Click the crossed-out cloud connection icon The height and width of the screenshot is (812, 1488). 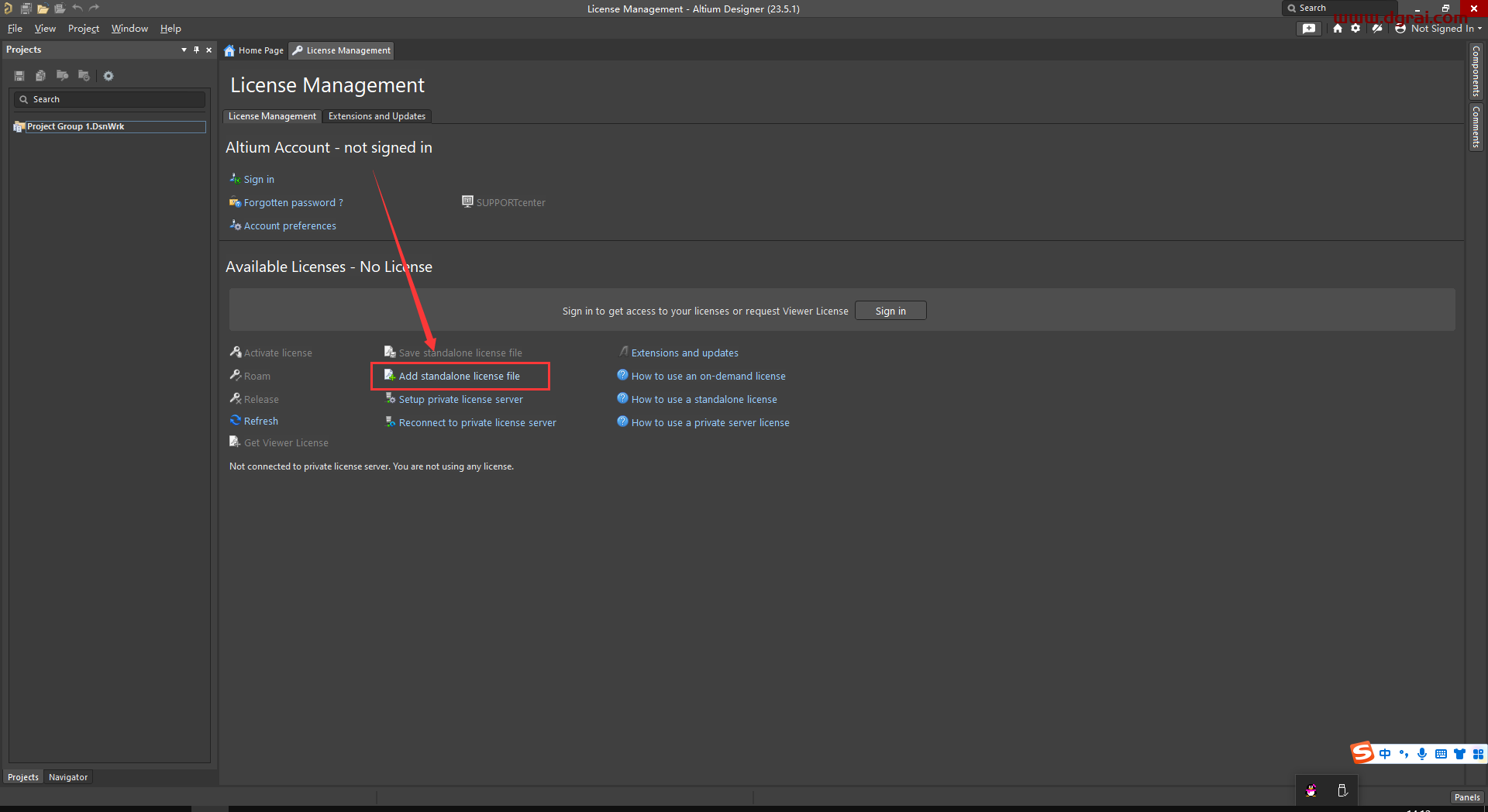click(1377, 29)
